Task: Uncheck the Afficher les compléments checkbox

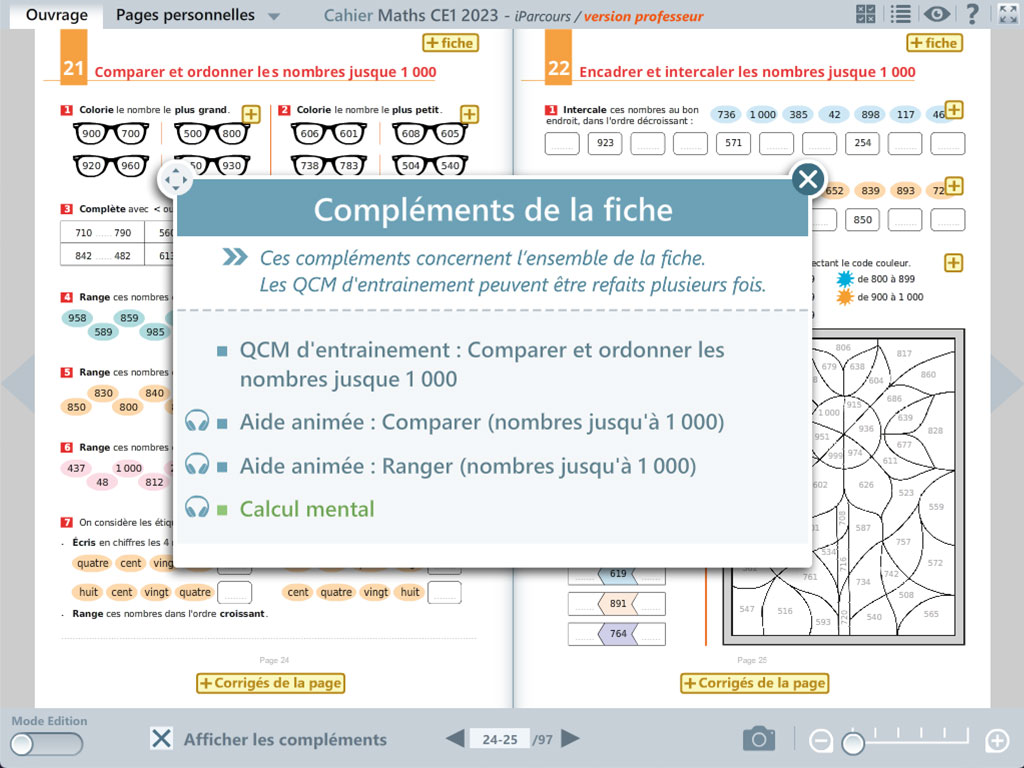Action: click(x=161, y=739)
